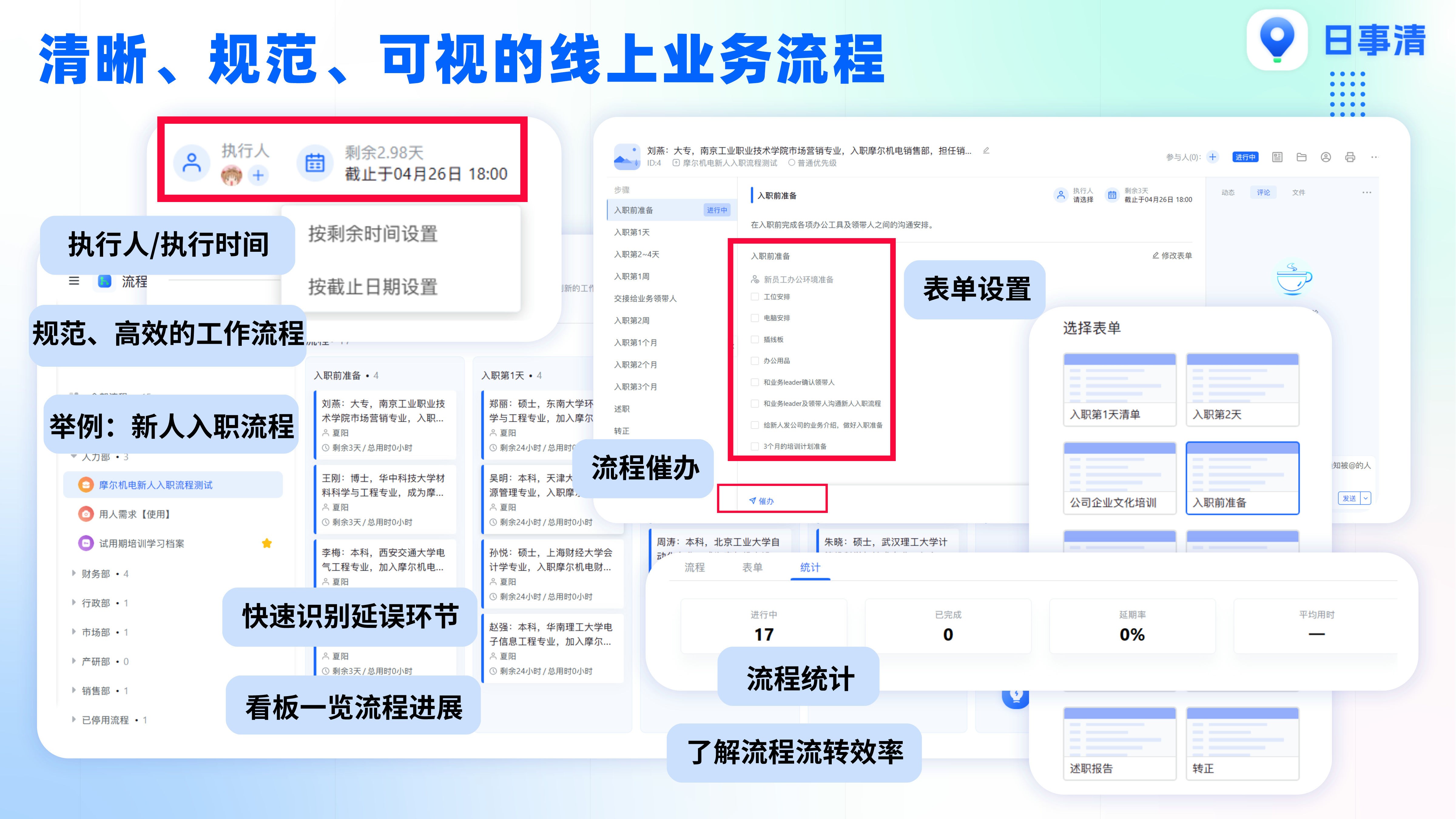The height and width of the screenshot is (819, 1456).
Task: Switch to the 表单 tab
Action: 752,568
